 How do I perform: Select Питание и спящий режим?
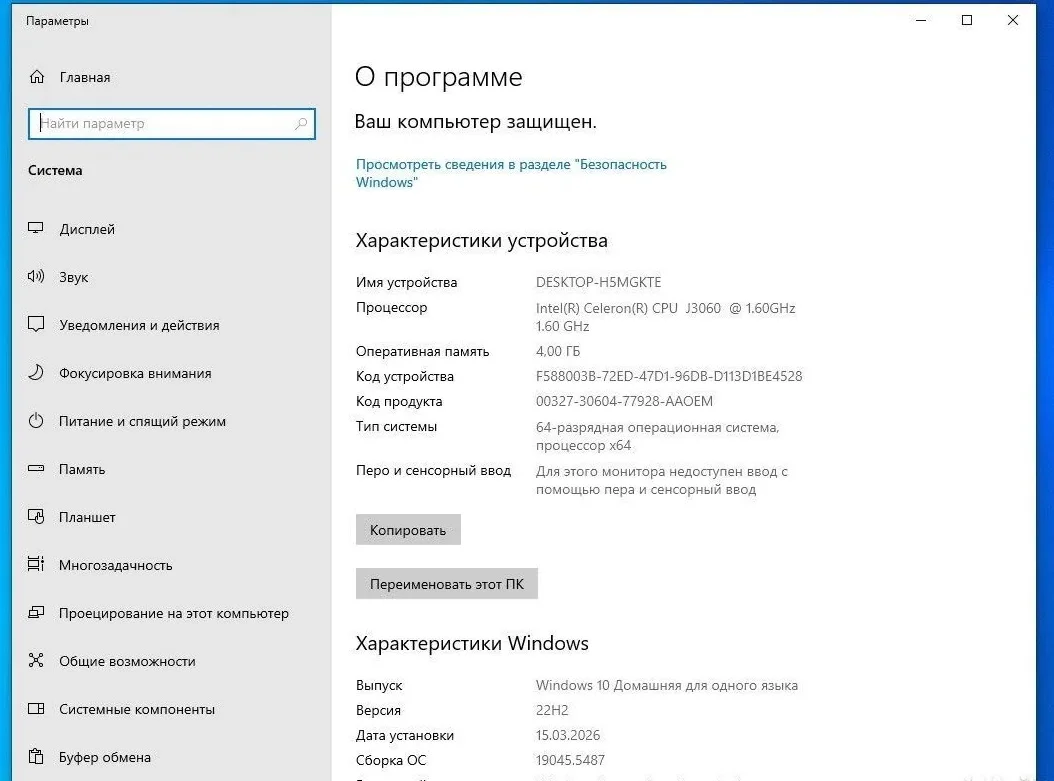[171, 421]
